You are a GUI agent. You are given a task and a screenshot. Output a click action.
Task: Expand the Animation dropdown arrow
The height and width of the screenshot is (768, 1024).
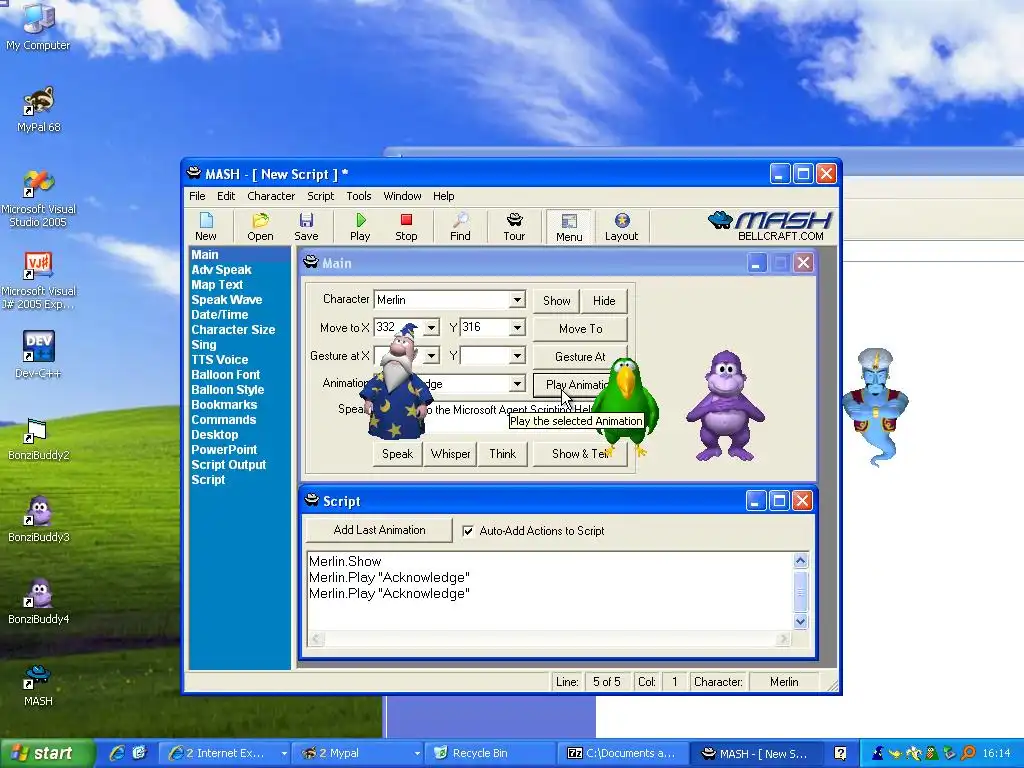517,383
